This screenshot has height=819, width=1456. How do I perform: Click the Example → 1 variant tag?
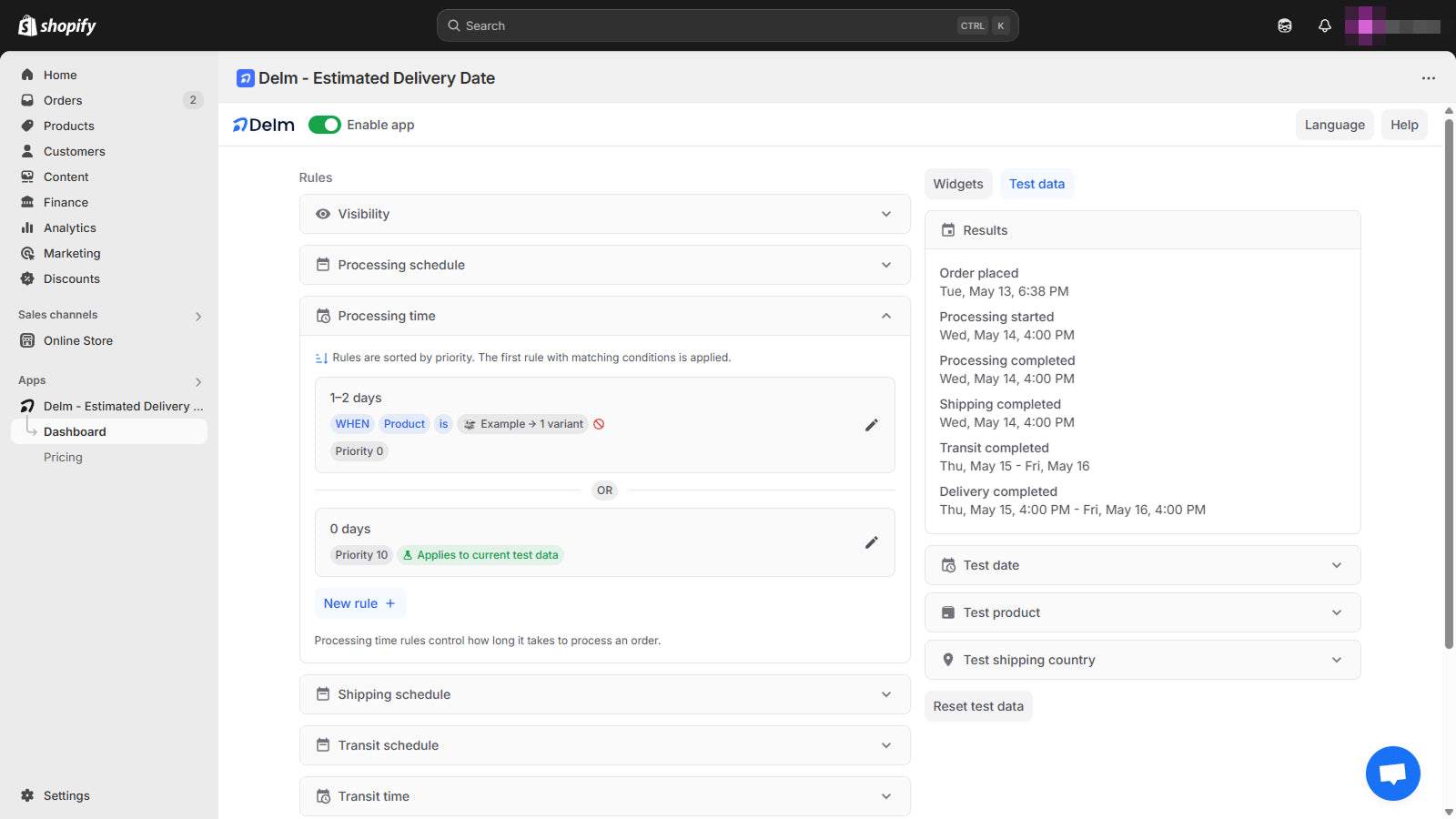pos(523,424)
